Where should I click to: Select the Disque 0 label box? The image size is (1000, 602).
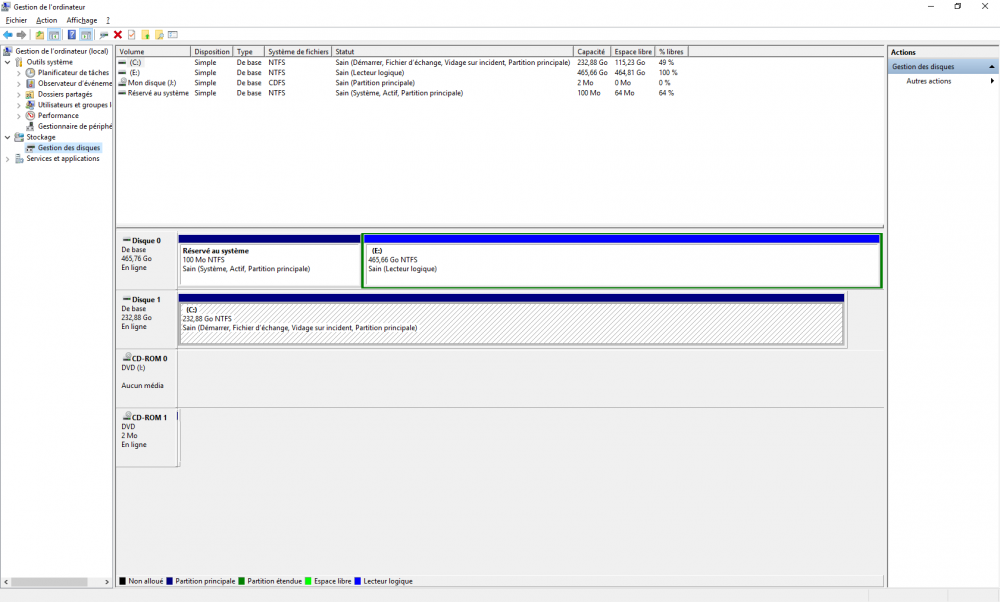[x=147, y=261]
